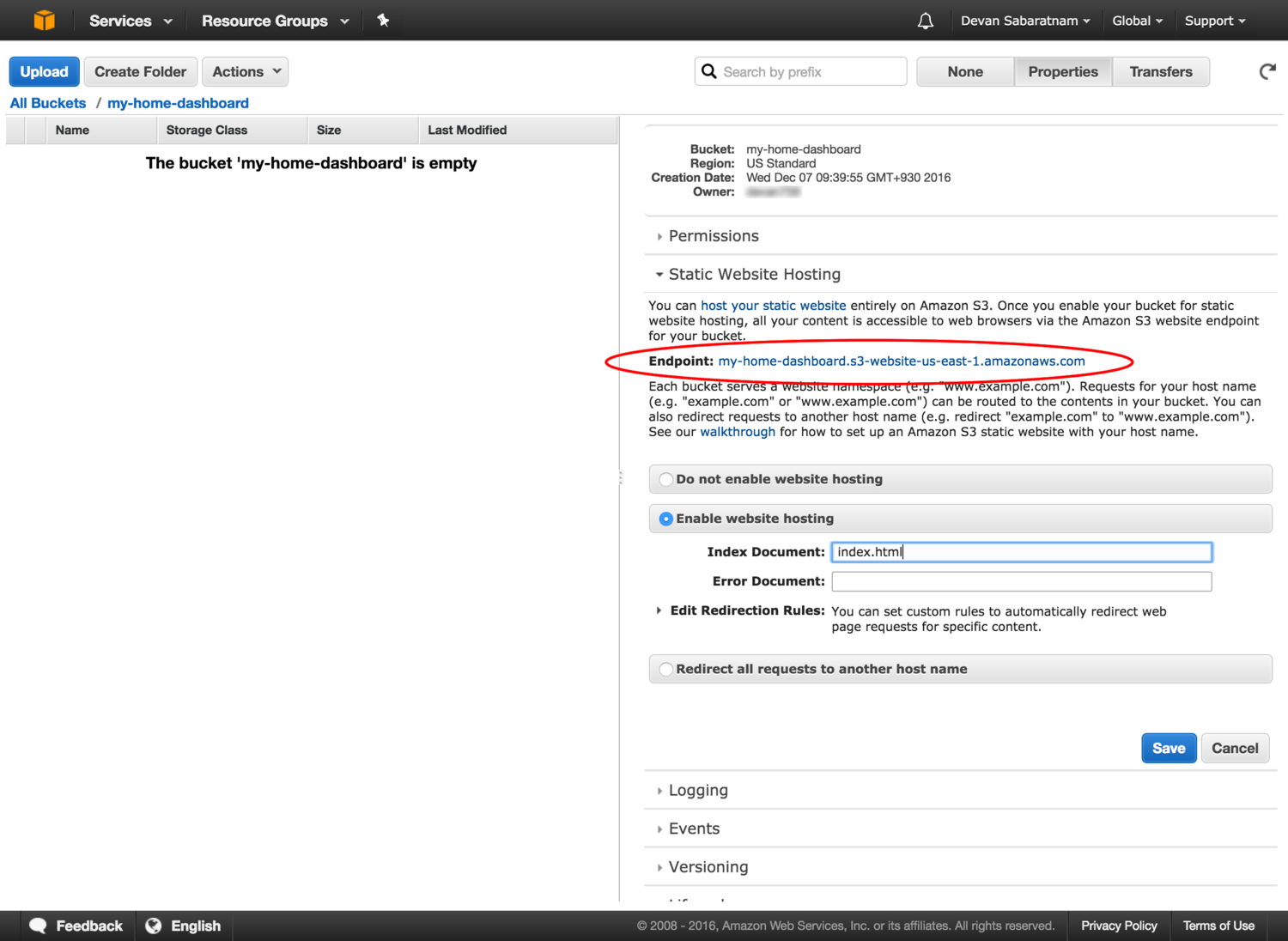This screenshot has width=1288, height=941.
Task: Click the empty bucket message text
Action: click(311, 163)
